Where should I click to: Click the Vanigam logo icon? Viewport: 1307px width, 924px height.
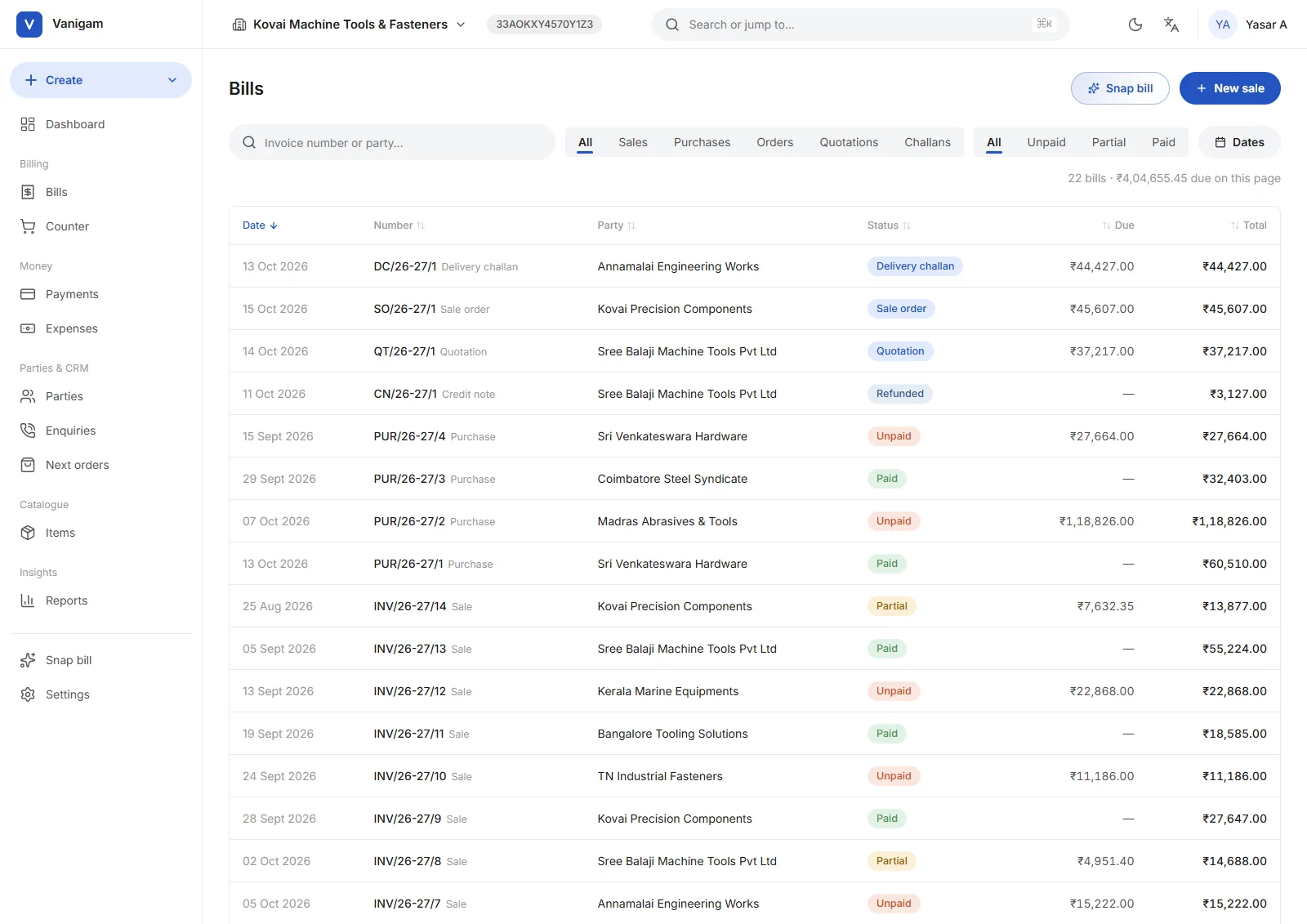[29, 25]
